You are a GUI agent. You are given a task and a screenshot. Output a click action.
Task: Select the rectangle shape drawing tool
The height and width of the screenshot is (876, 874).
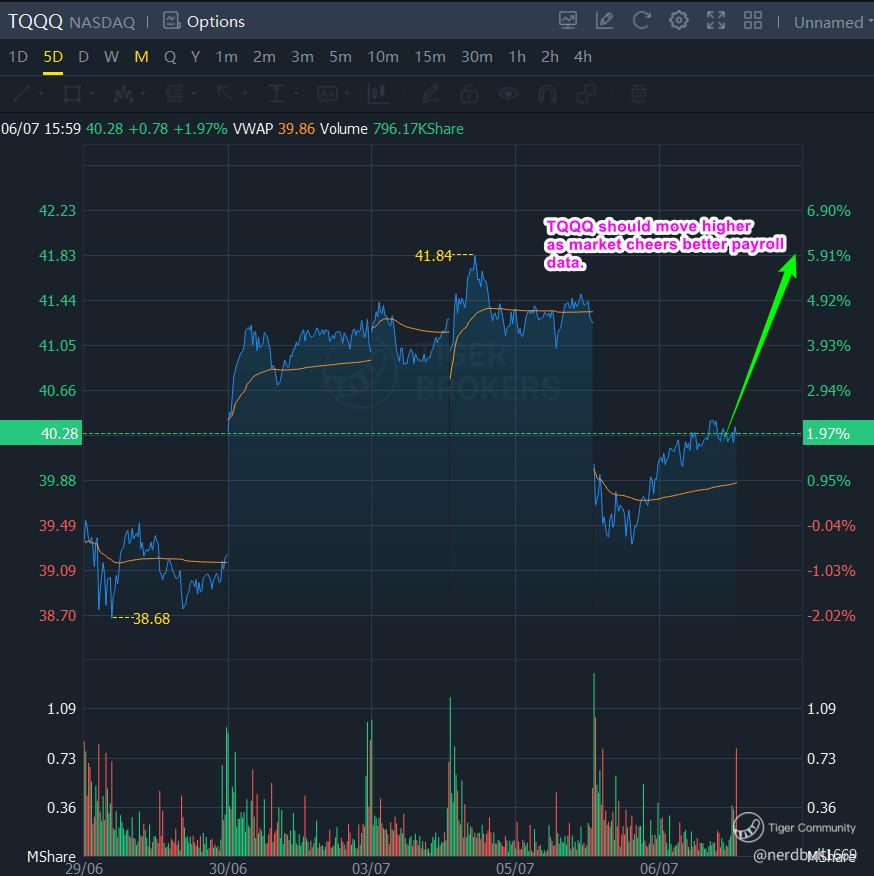pos(72,93)
